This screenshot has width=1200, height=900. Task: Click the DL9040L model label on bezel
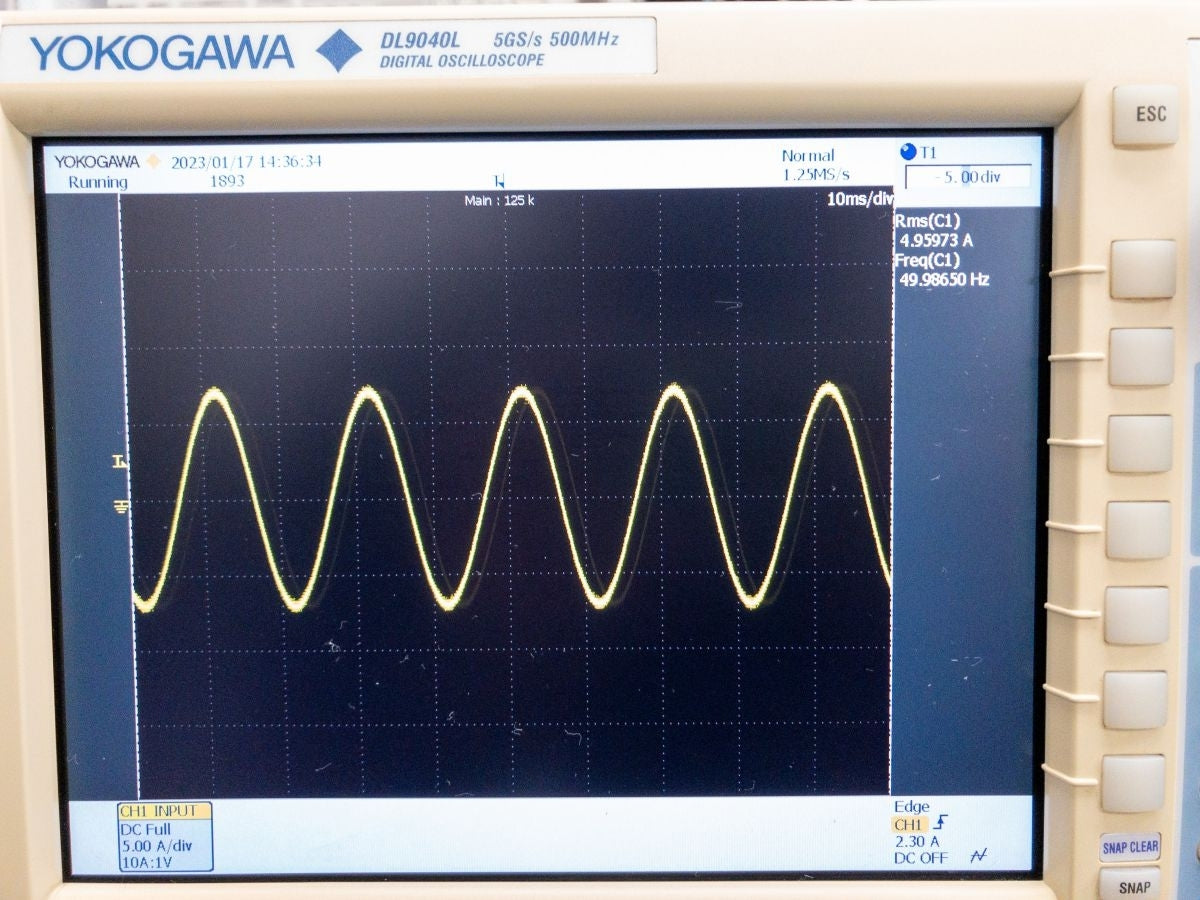click(419, 42)
